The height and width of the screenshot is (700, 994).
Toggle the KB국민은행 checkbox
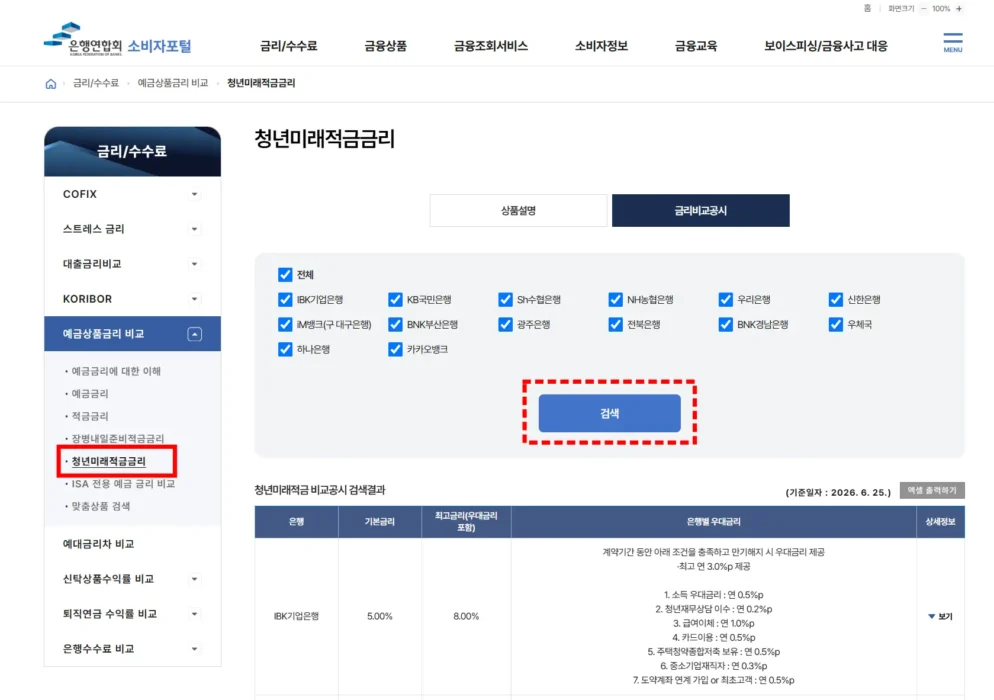[395, 299]
